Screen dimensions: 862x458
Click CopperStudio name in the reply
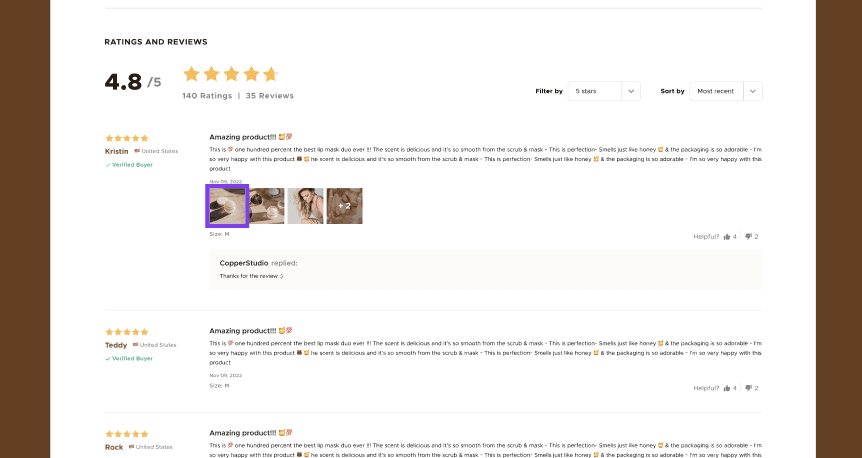pyautogui.click(x=244, y=263)
